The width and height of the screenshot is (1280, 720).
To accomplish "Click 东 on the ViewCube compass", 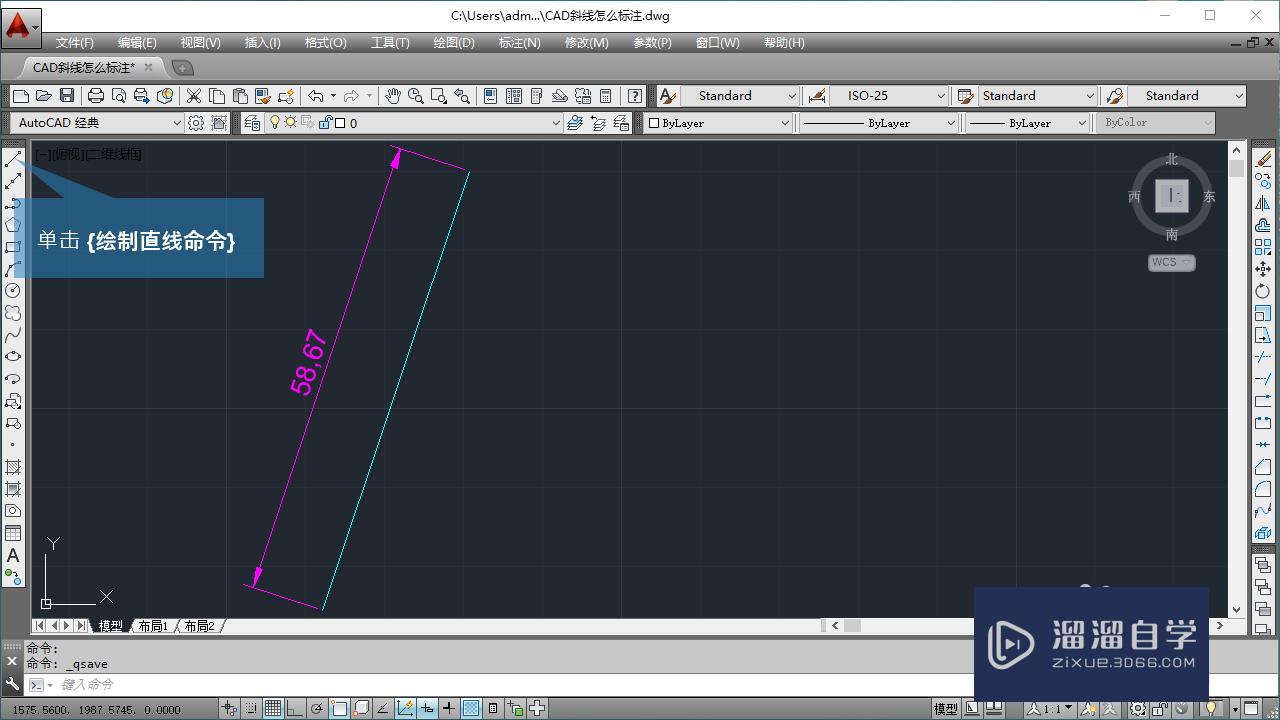I will (x=1209, y=197).
